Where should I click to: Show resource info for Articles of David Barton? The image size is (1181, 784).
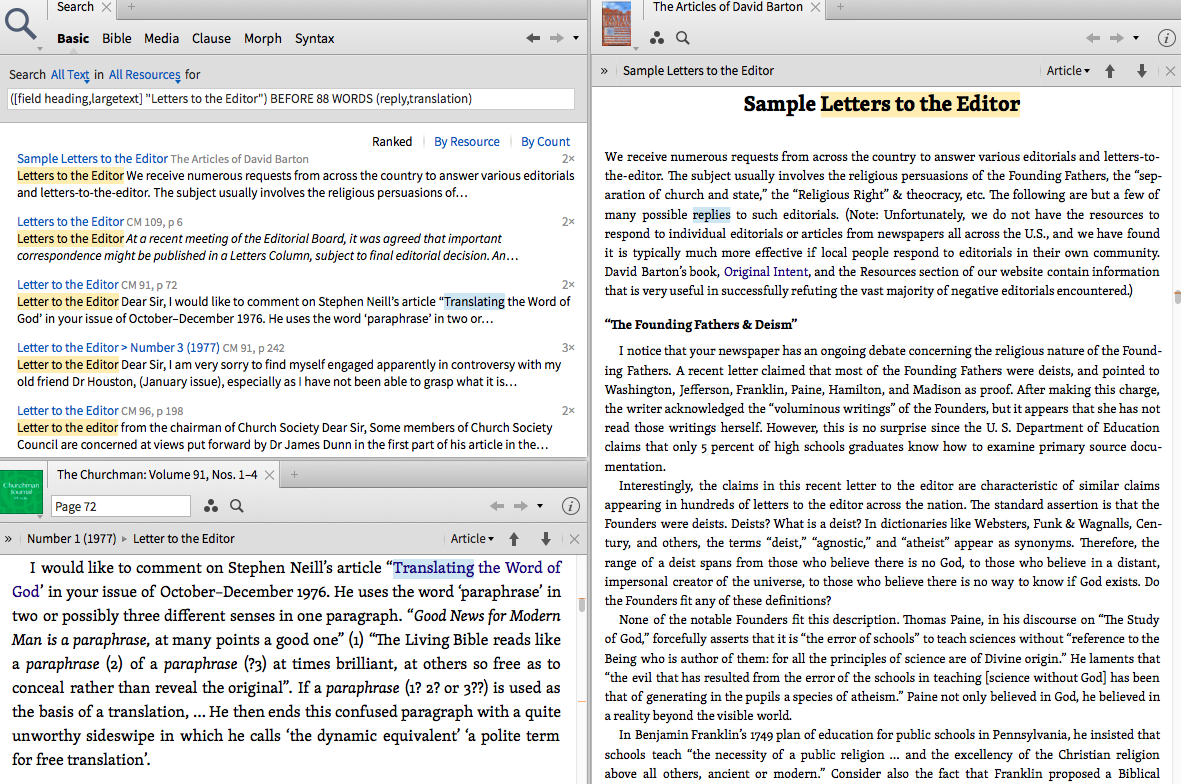1167,38
